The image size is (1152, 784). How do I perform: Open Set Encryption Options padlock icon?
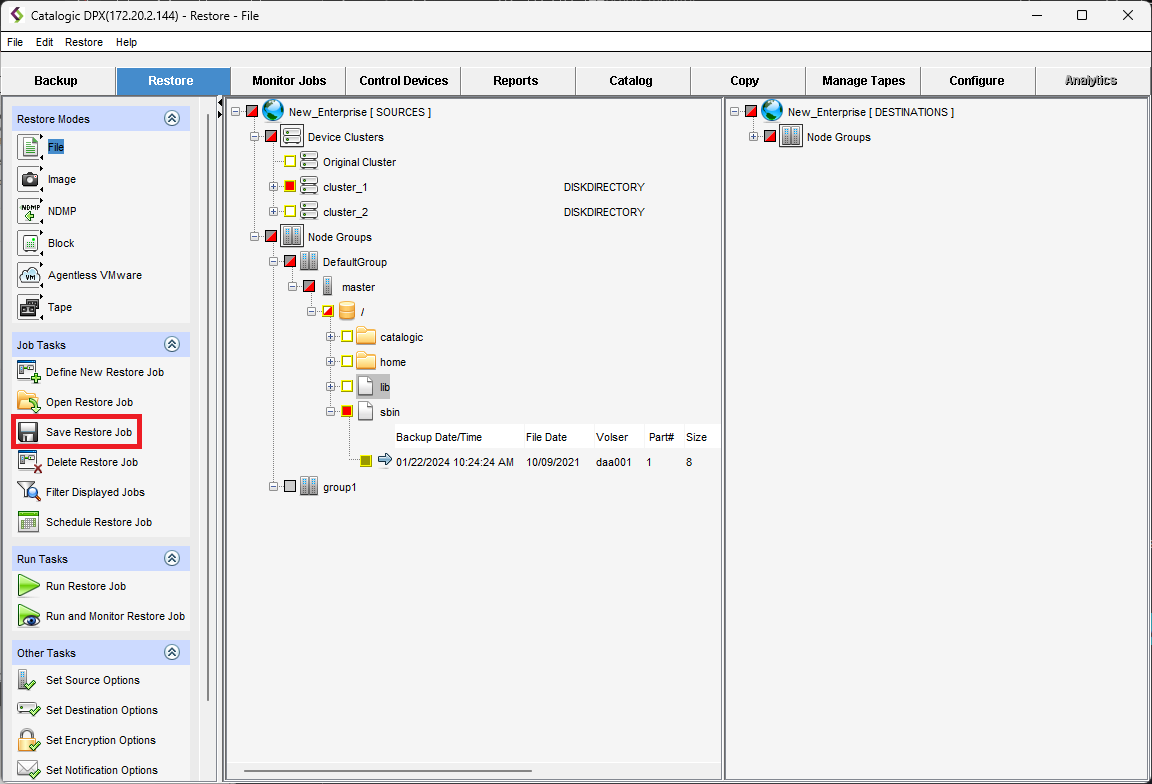[28, 740]
